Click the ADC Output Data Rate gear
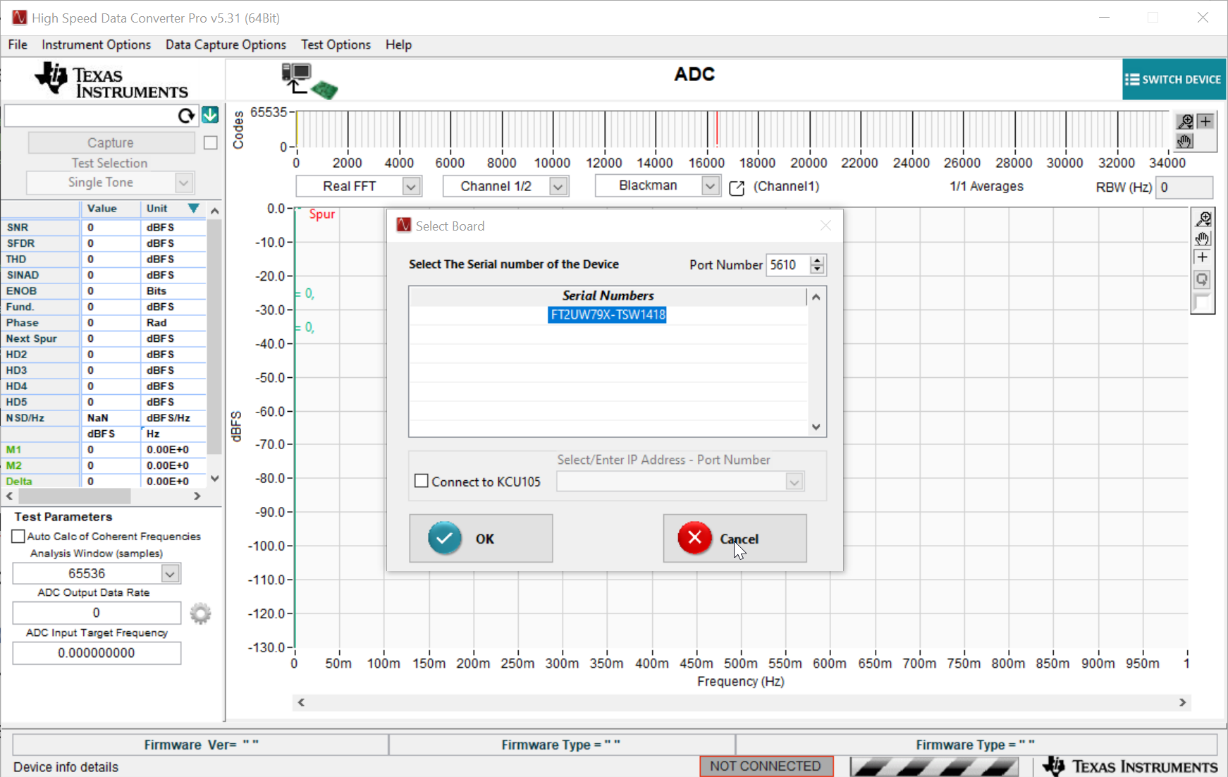The image size is (1228, 777). [201, 613]
